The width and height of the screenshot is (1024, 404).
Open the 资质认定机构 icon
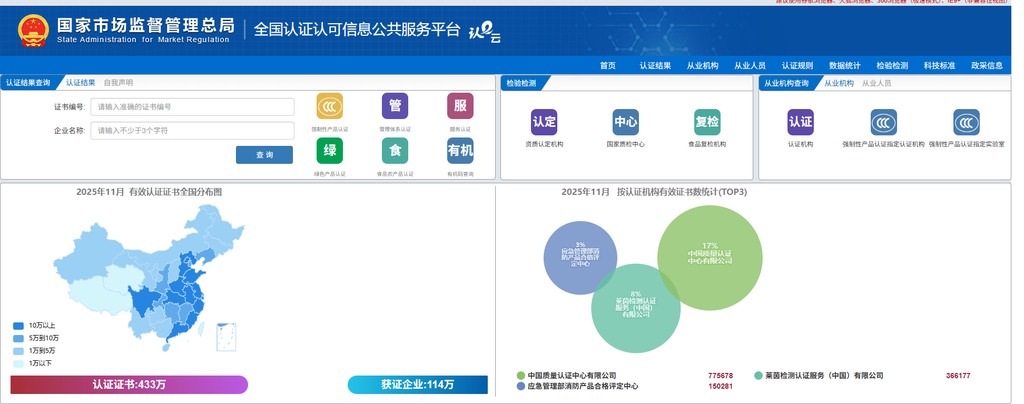click(544, 122)
